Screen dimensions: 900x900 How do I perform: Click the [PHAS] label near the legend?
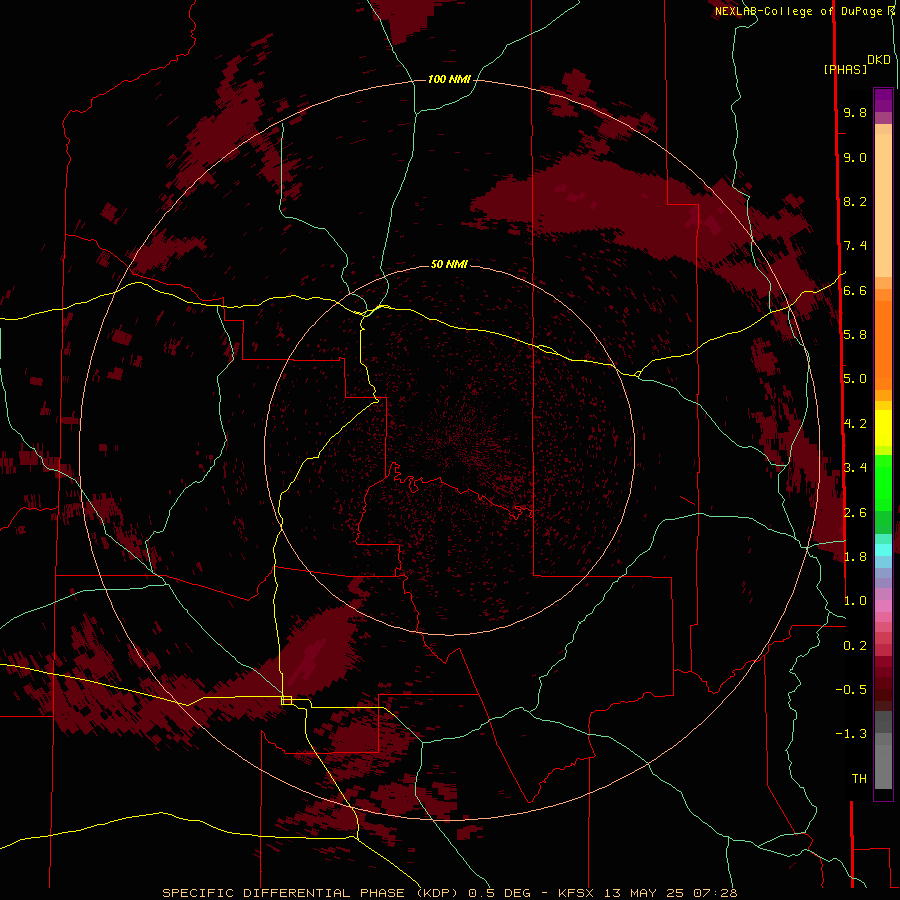[x=845, y=70]
